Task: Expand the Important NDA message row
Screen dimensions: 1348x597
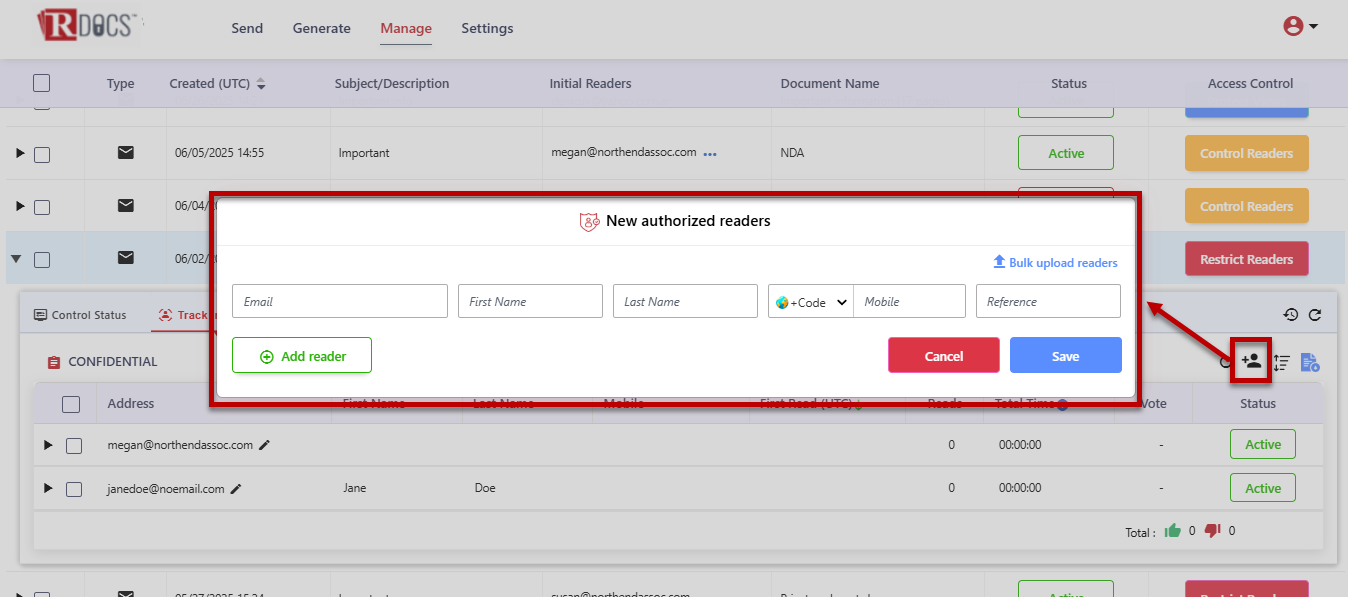Action: click(19, 153)
